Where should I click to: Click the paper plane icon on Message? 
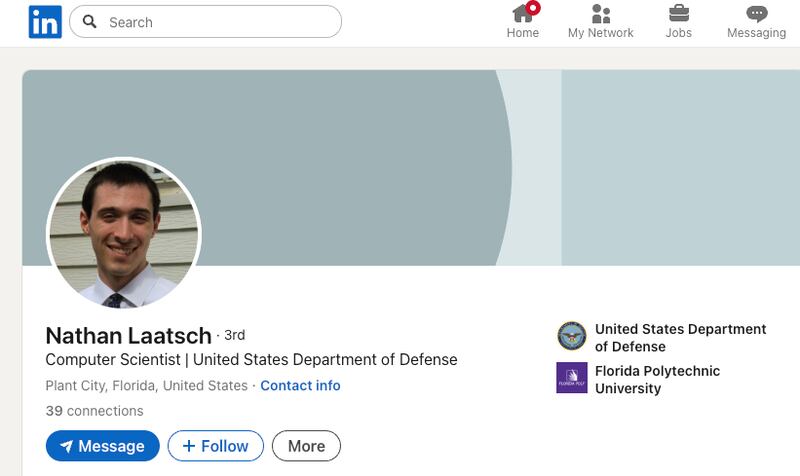(x=66, y=446)
